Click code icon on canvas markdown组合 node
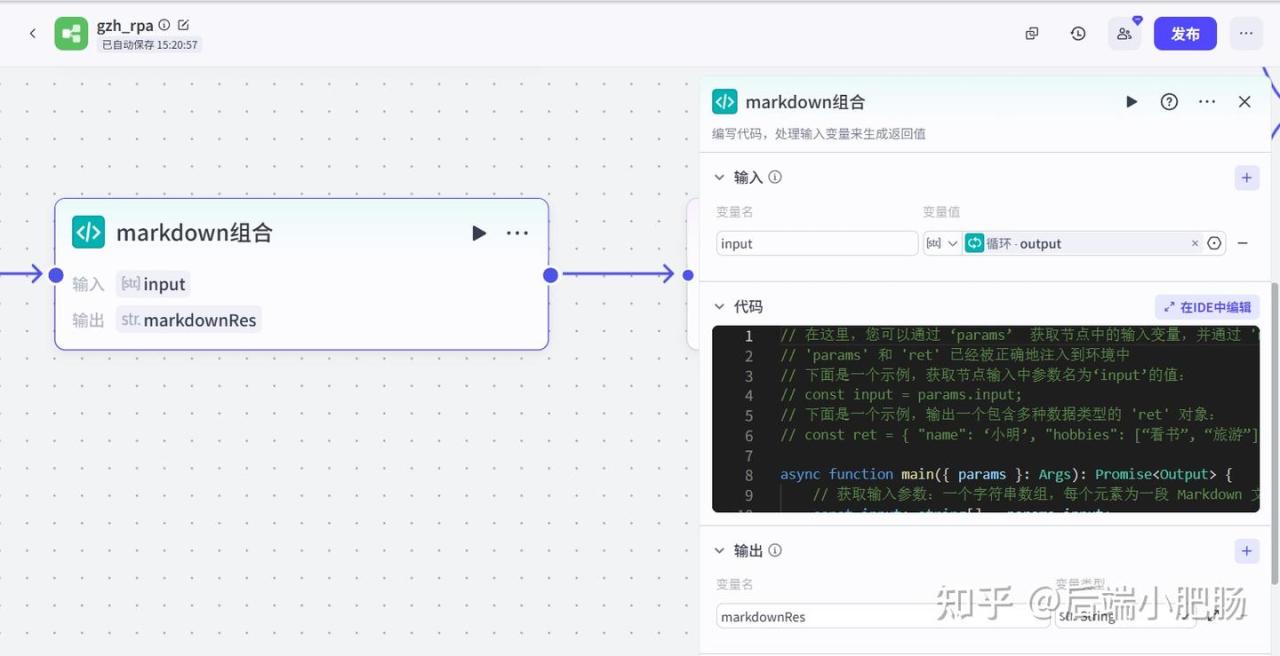The width and height of the screenshot is (1280, 656). (88, 232)
